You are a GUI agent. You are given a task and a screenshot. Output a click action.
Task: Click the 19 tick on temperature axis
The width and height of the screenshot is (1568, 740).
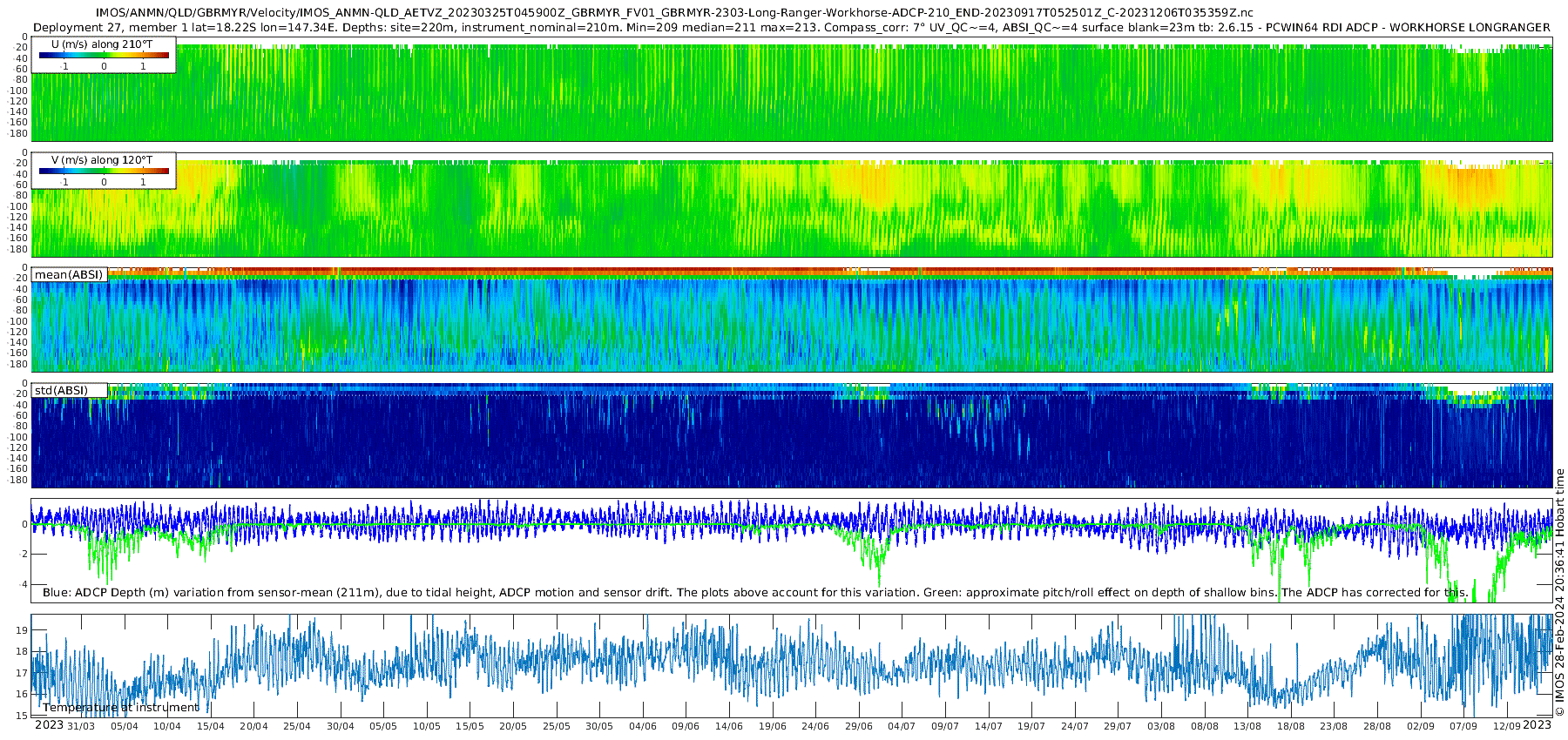tap(23, 630)
